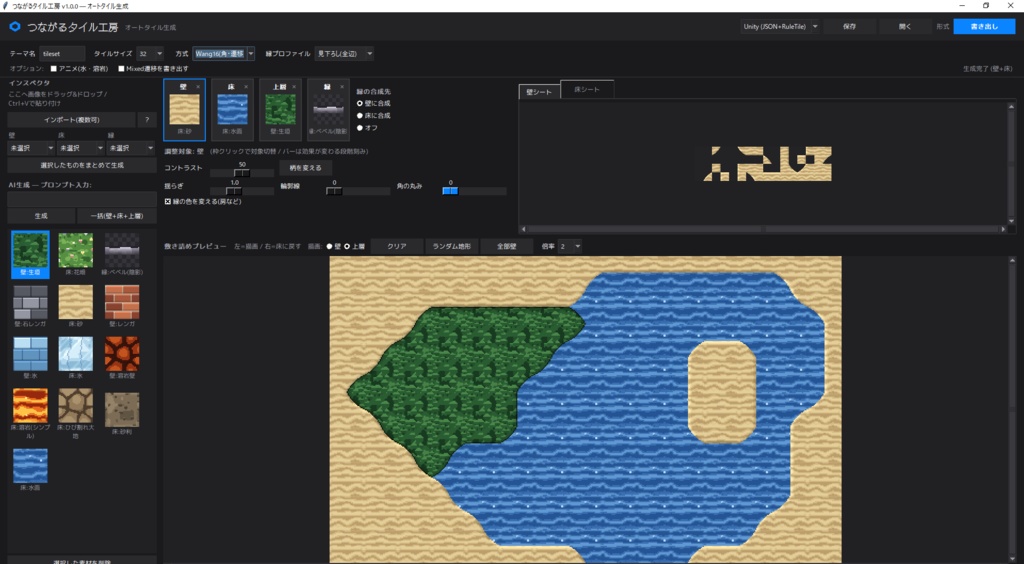Screen dimensions: 1024x564
Task: Select 上層 as the drawing mode radio
Action: 347,247
